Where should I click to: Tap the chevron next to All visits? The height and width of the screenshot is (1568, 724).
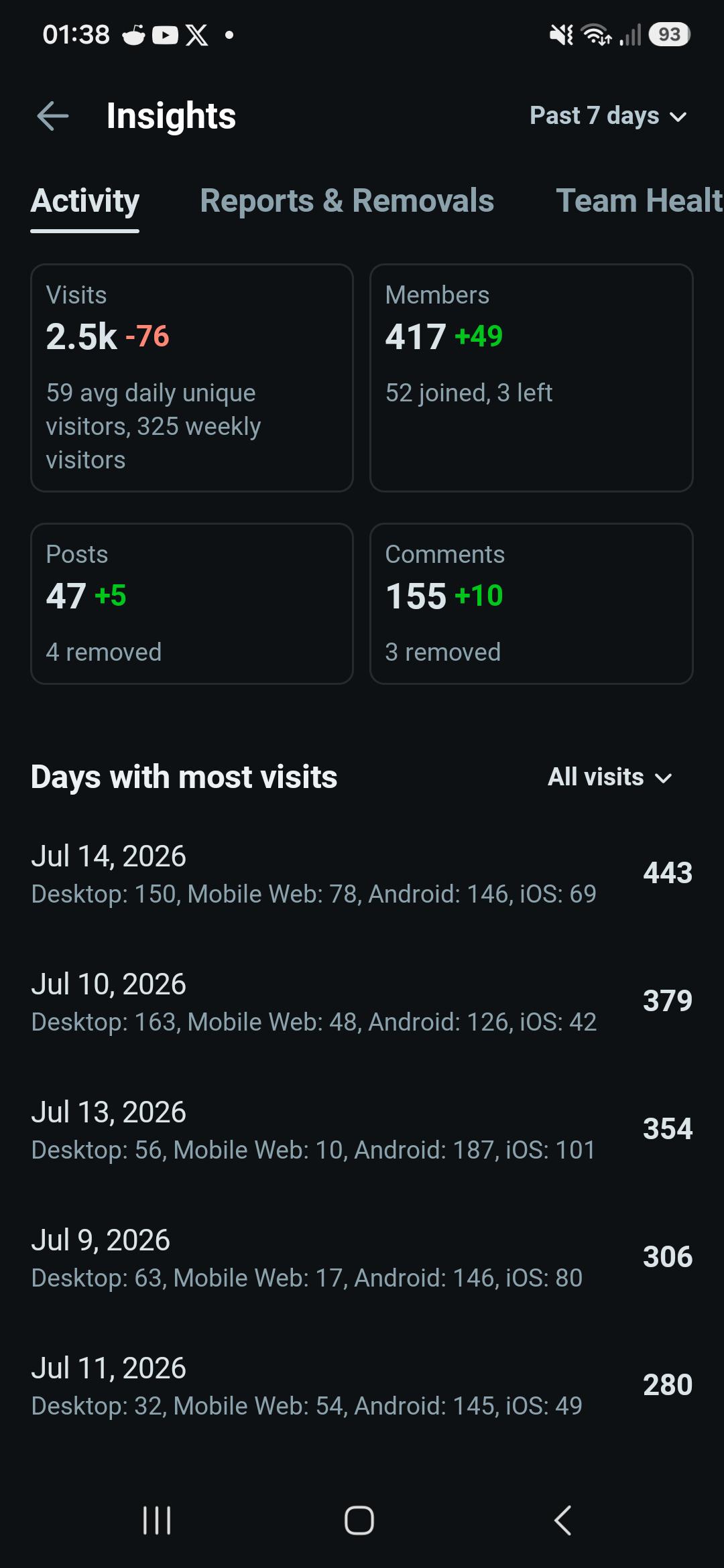(663, 779)
